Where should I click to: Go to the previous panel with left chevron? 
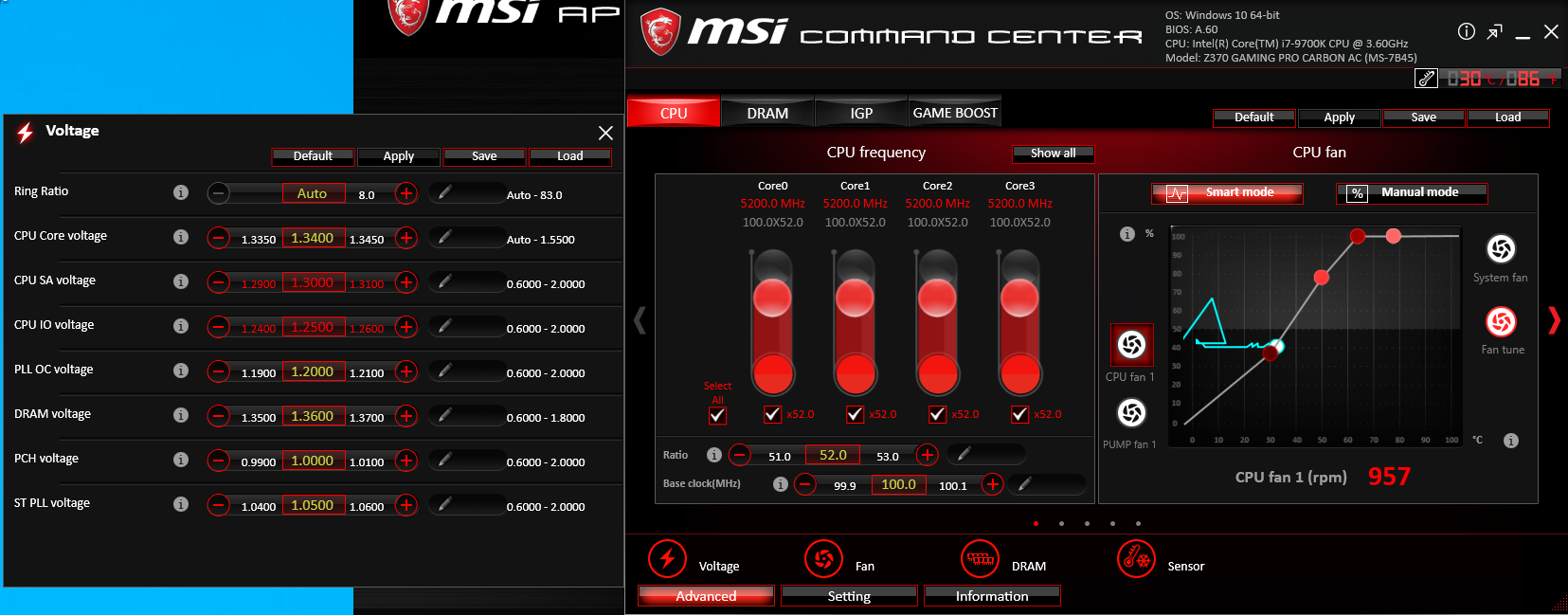click(x=640, y=320)
